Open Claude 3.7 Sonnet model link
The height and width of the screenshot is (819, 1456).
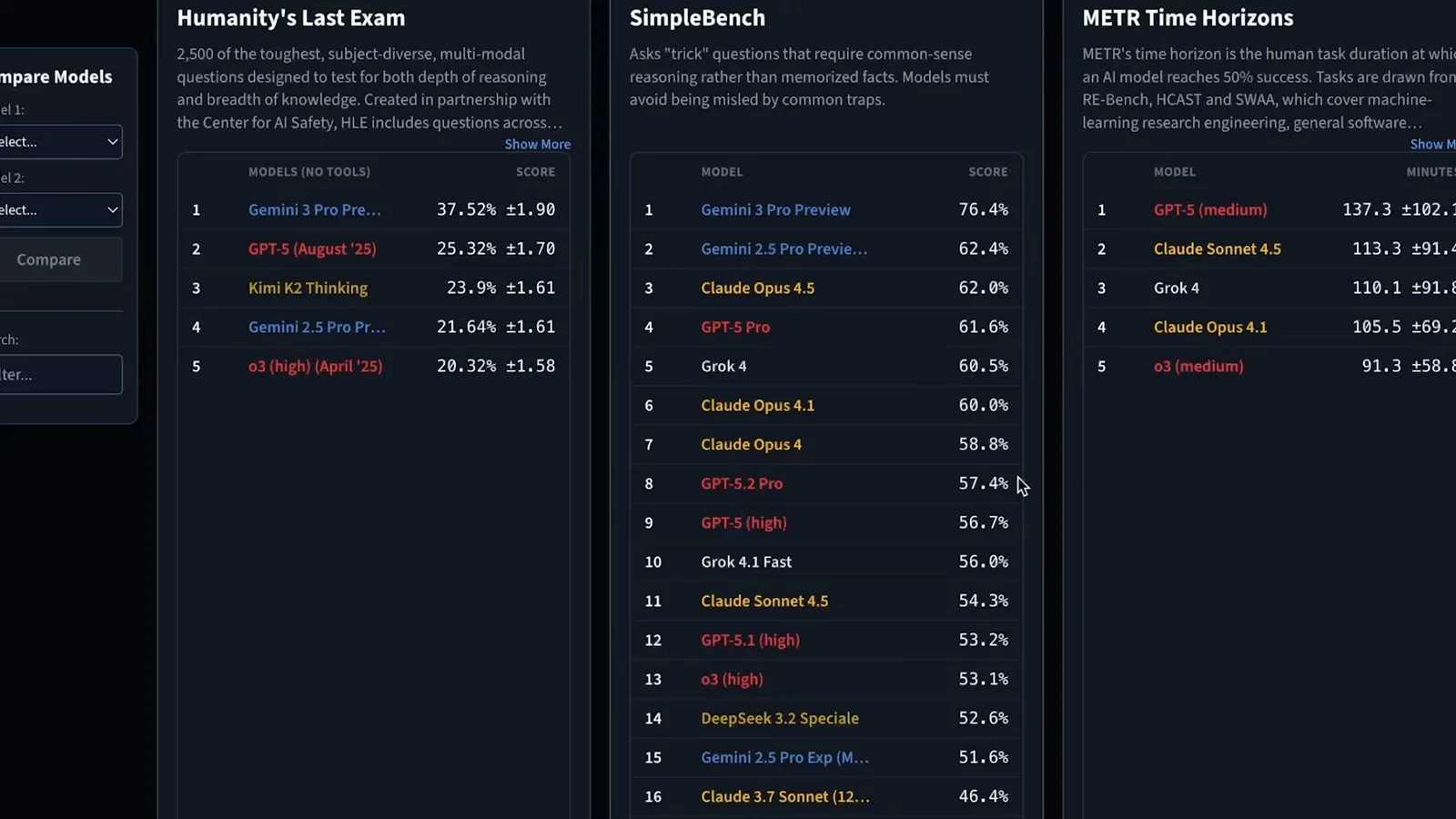(785, 796)
